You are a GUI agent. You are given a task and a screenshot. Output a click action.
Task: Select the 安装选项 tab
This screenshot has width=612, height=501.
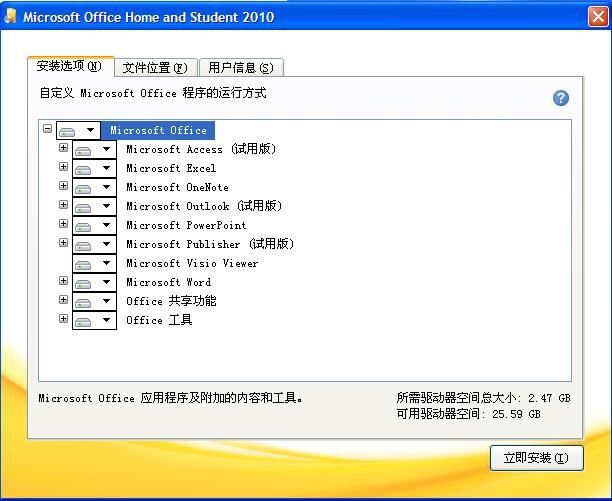tap(70, 66)
